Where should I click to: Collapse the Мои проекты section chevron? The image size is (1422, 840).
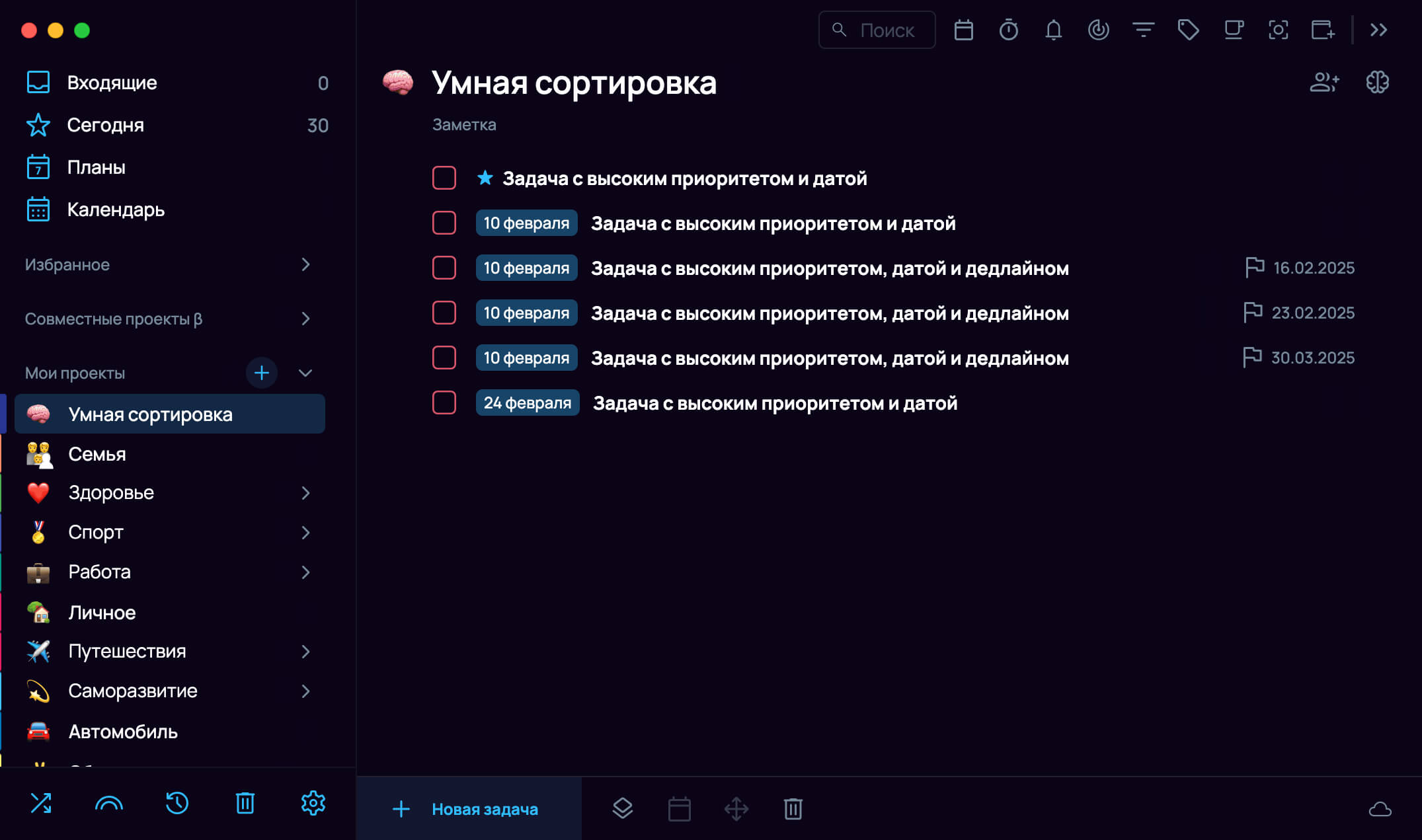(x=305, y=373)
